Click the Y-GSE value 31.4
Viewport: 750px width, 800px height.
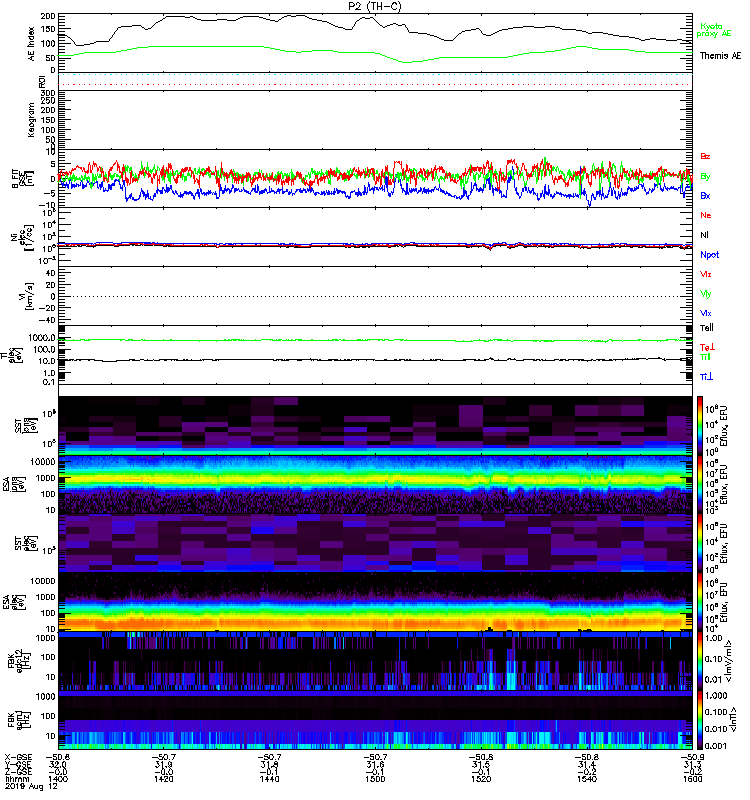587,764
